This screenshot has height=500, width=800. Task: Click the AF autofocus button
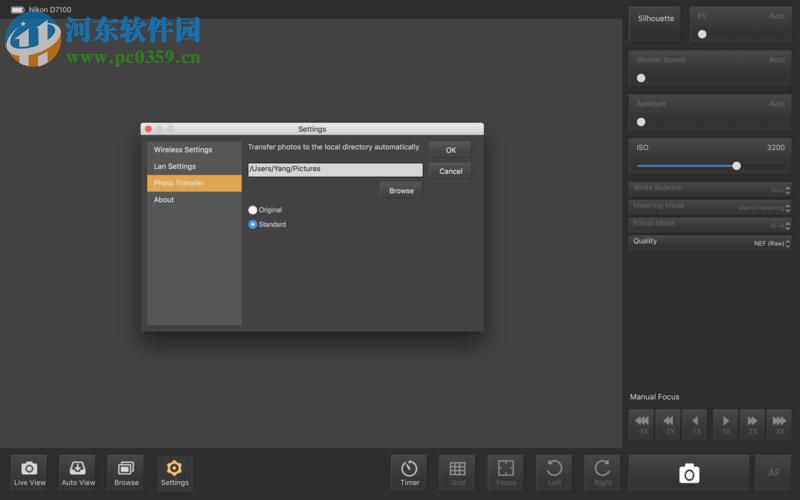(773, 473)
